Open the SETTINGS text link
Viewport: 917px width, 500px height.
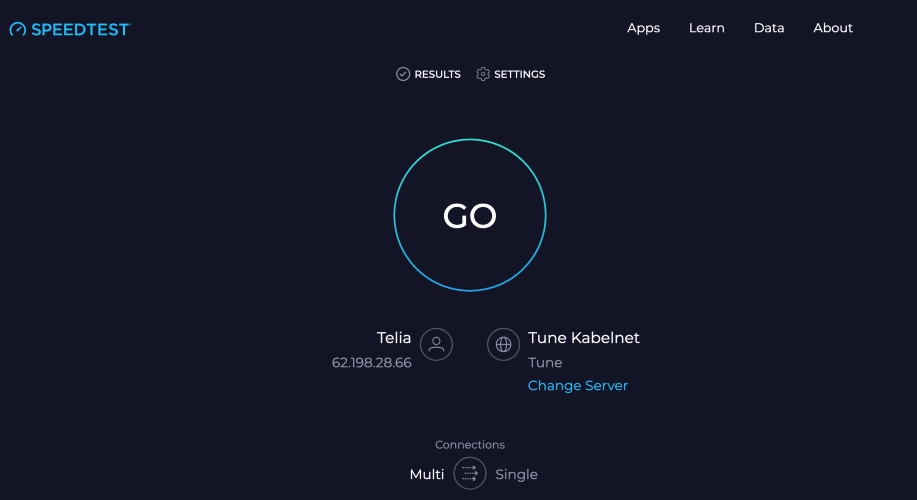click(519, 74)
